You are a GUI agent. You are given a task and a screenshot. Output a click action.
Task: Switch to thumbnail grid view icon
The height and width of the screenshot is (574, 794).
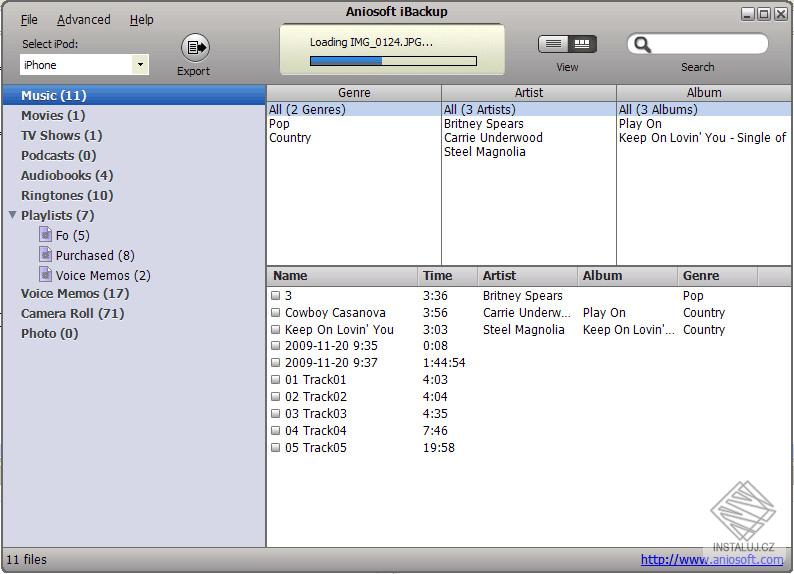582,44
